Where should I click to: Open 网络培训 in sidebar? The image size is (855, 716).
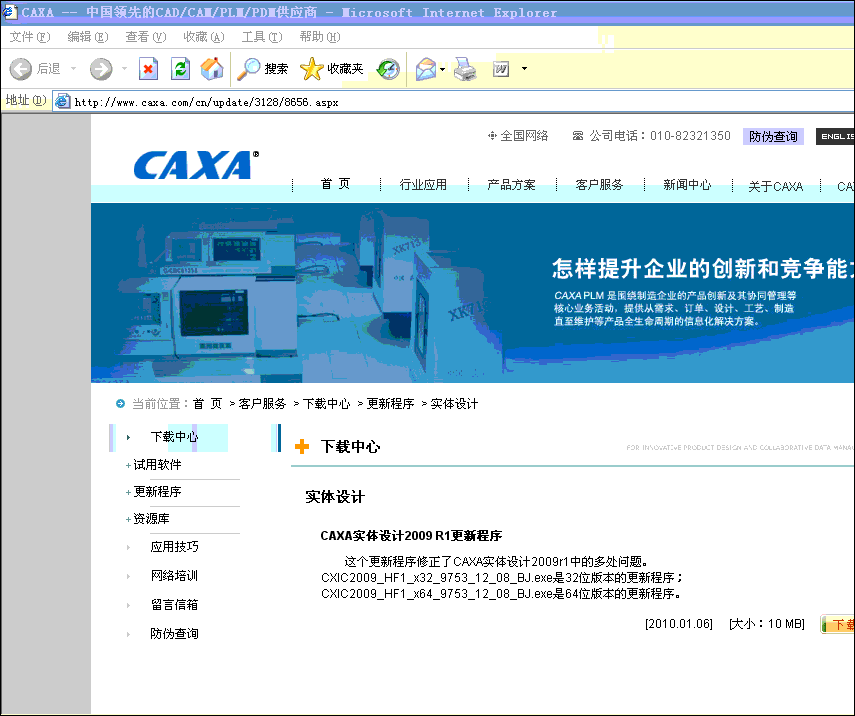[x=174, y=576]
